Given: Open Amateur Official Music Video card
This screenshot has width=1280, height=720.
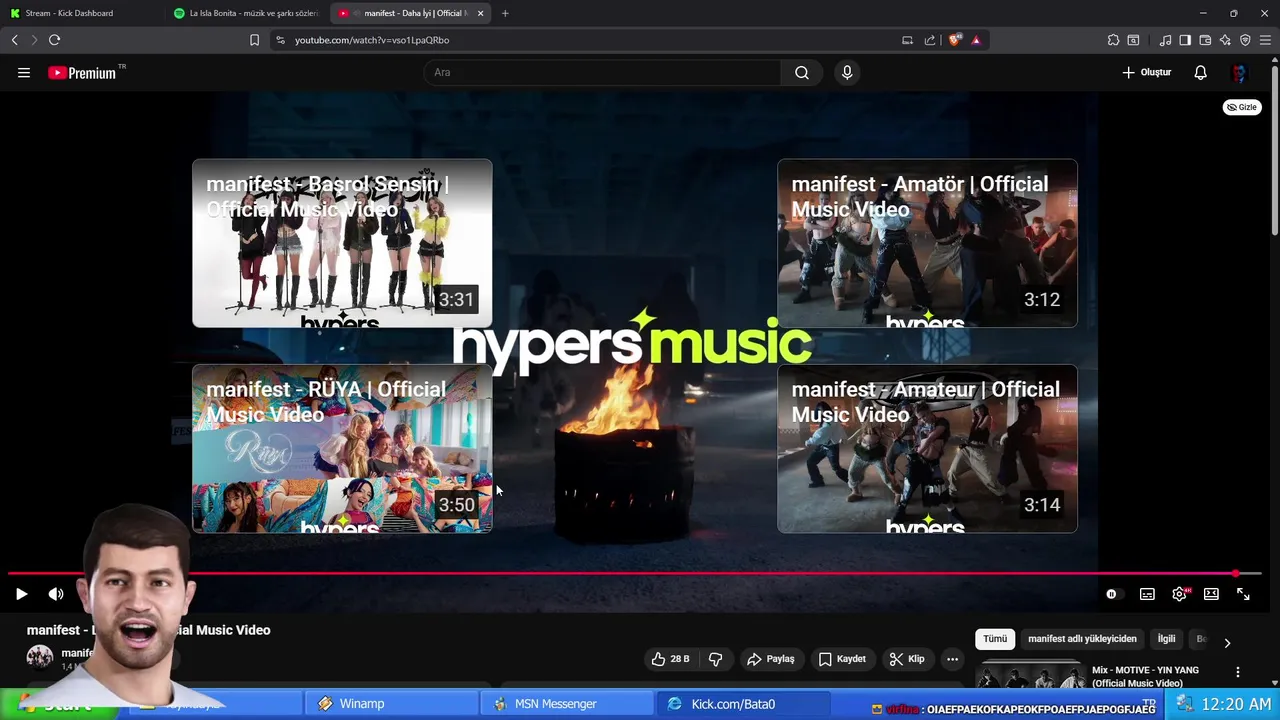Looking at the screenshot, I should coord(927,448).
